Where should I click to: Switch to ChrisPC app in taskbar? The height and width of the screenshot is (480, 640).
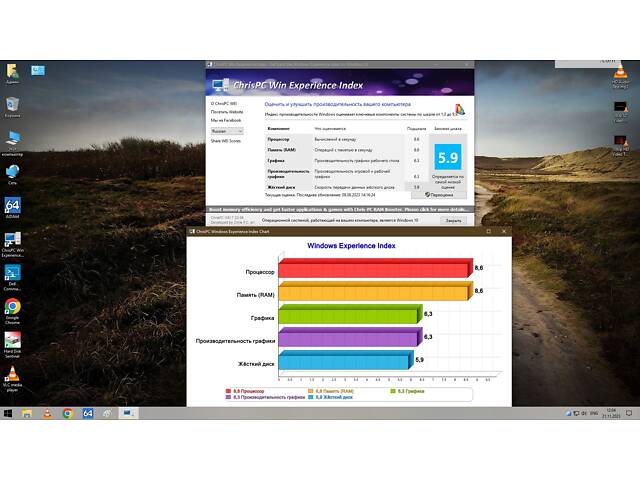click(128, 413)
